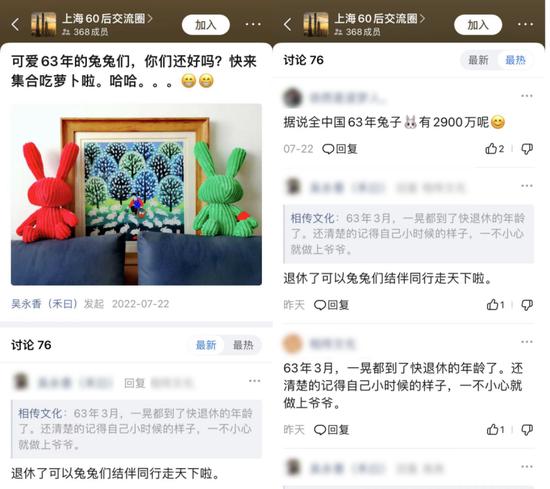Select 最新 sort in left discussion
The image size is (550, 489).
click(206, 345)
